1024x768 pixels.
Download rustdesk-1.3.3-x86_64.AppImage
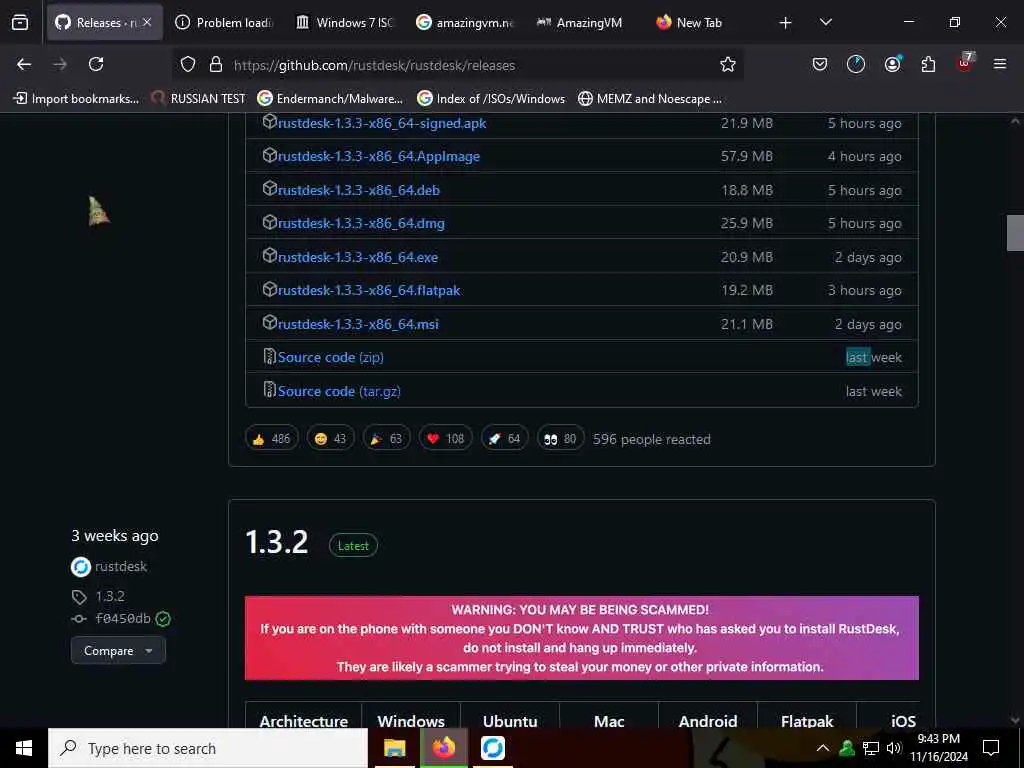[x=379, y=157]
